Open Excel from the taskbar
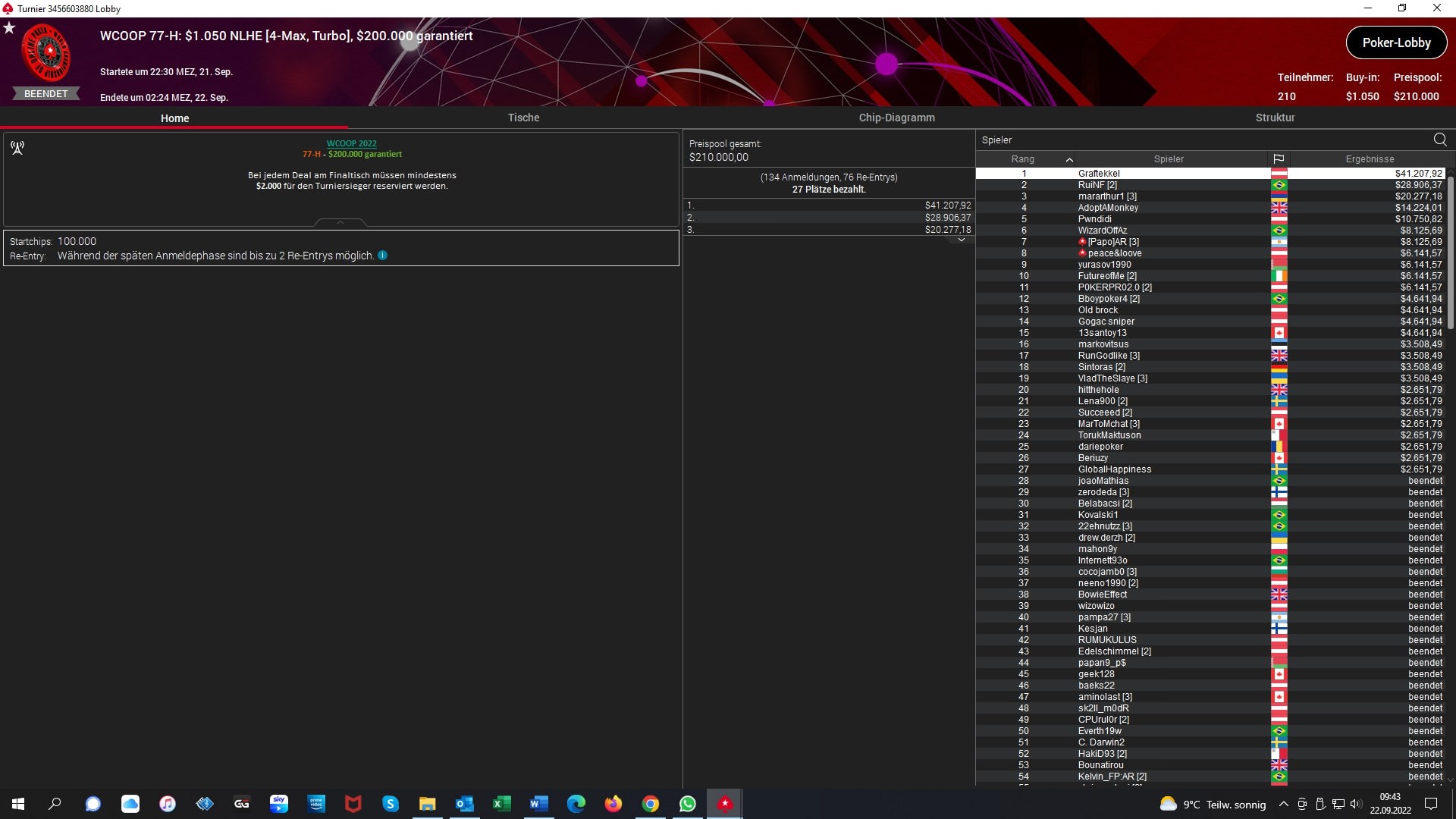Screen dimensions: 1456x819 502,804
